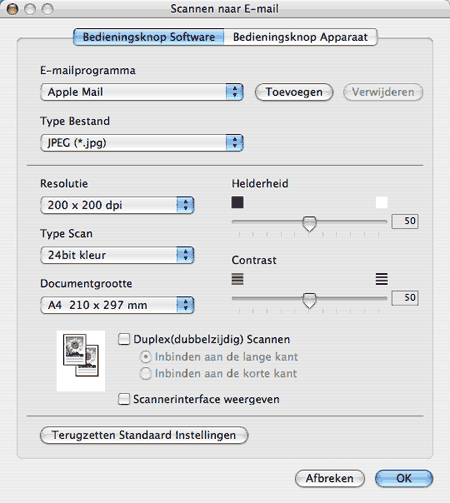450x503 pixels.
Task: Click the Helderheid slider handle
Action: (309, 224)
